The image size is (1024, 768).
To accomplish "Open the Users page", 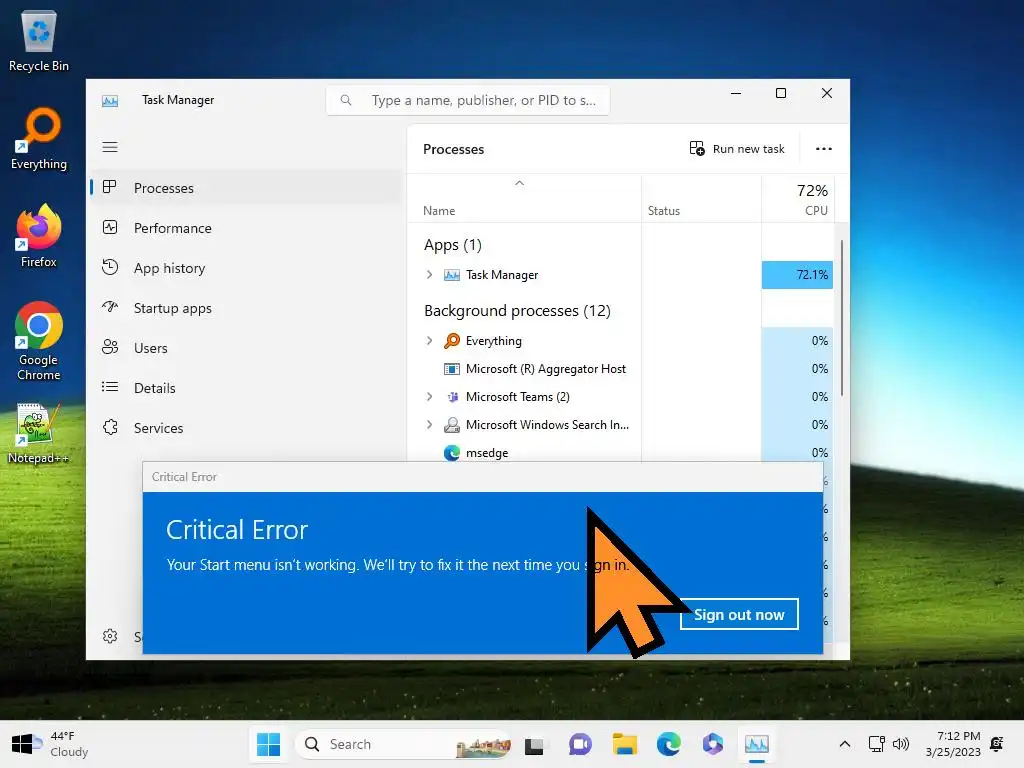I will tap(246, 348).
